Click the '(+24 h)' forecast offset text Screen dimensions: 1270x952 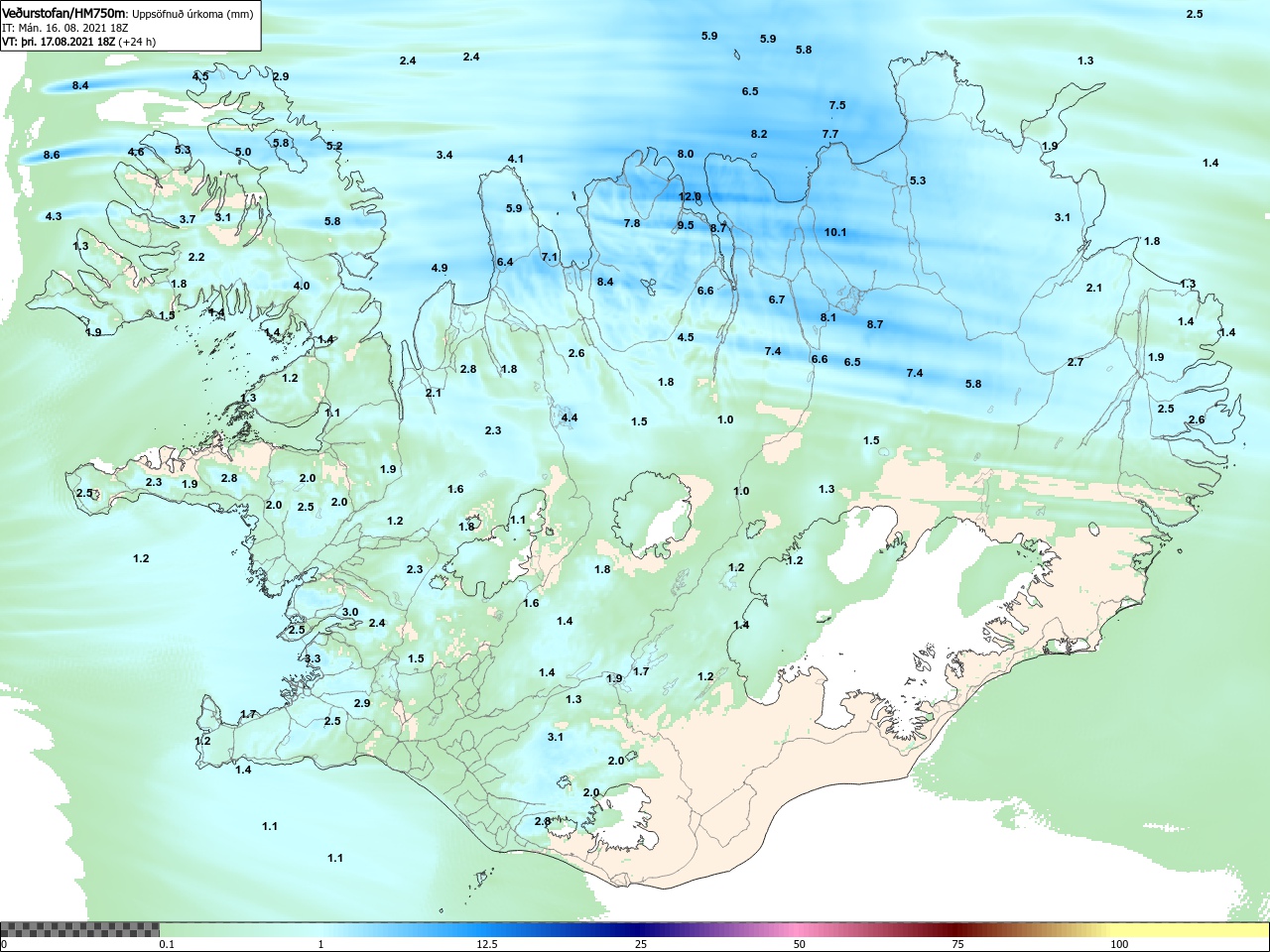pyautogui.click(x=137, y=42)
